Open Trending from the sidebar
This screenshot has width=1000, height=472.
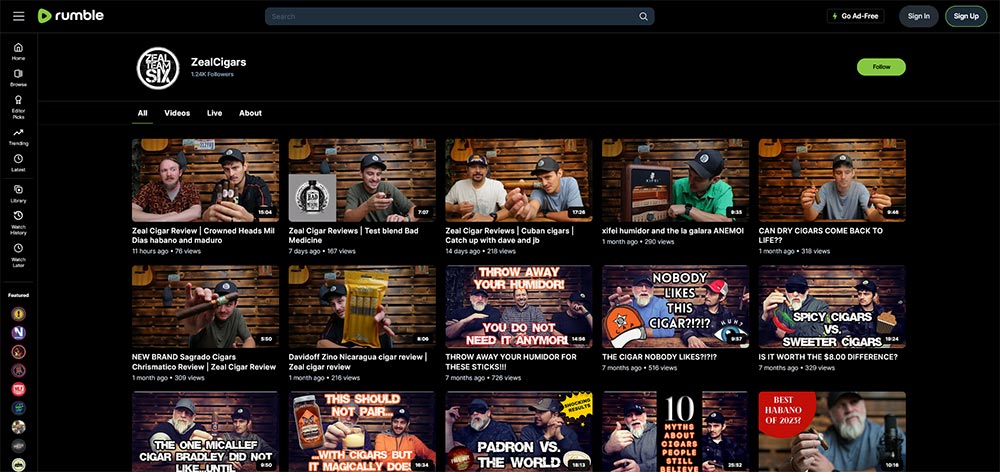pyautogui.click(x=18, y=136)
